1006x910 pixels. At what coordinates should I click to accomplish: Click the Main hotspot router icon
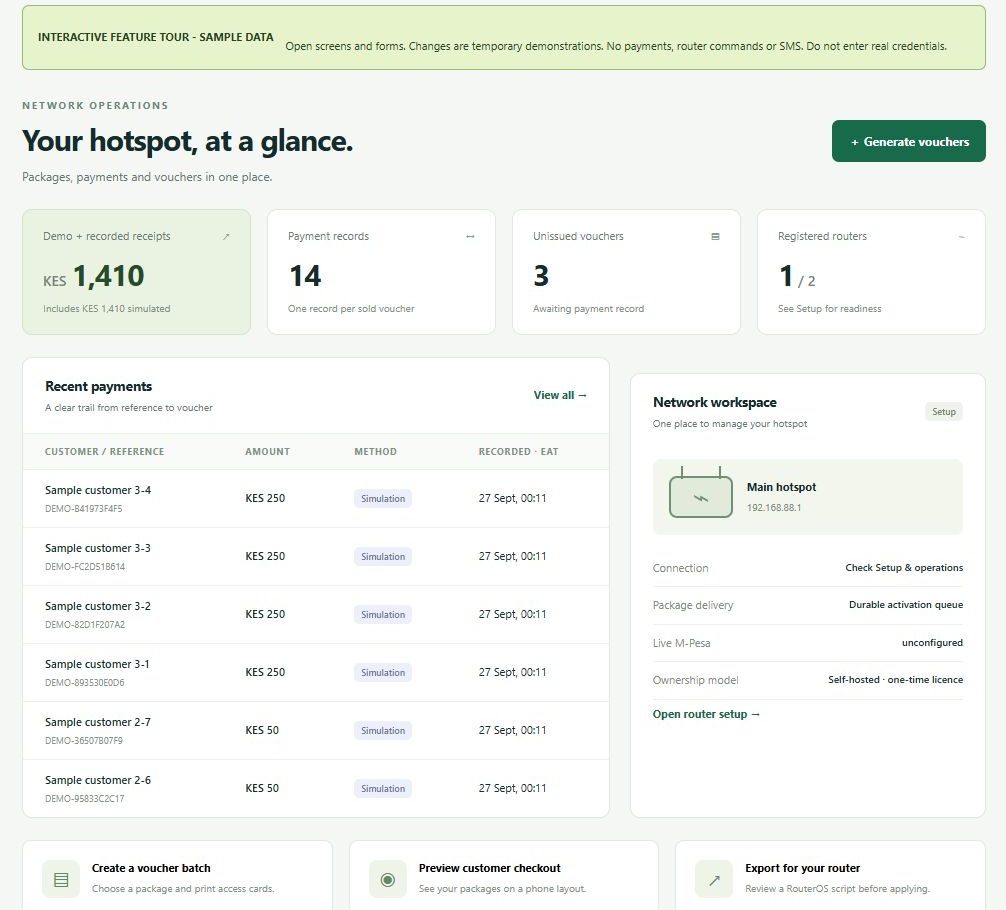701,493
